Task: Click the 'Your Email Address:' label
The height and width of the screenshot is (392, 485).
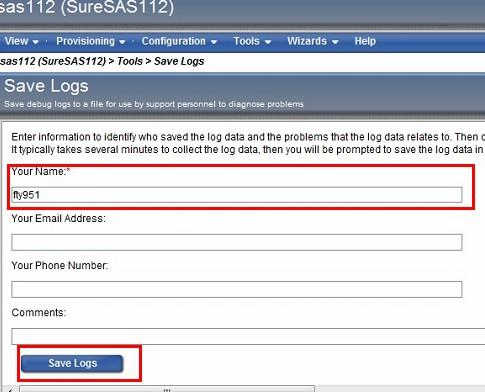Action: coord(59,219)
